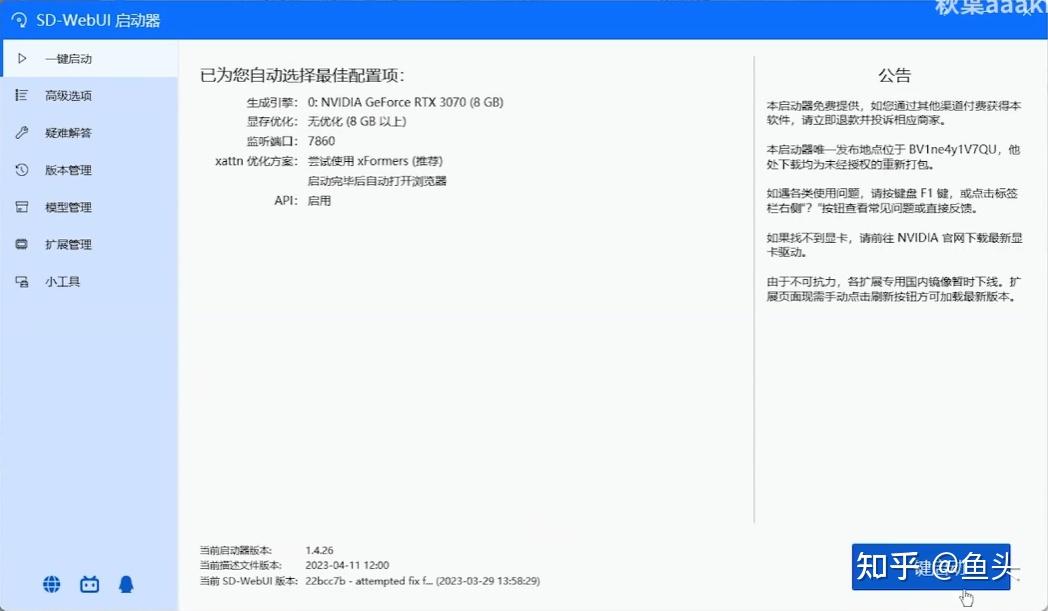1048x611 pixels.
Task: Click the SD-WebUI launcher logo icon
Action: pos(19,20)
